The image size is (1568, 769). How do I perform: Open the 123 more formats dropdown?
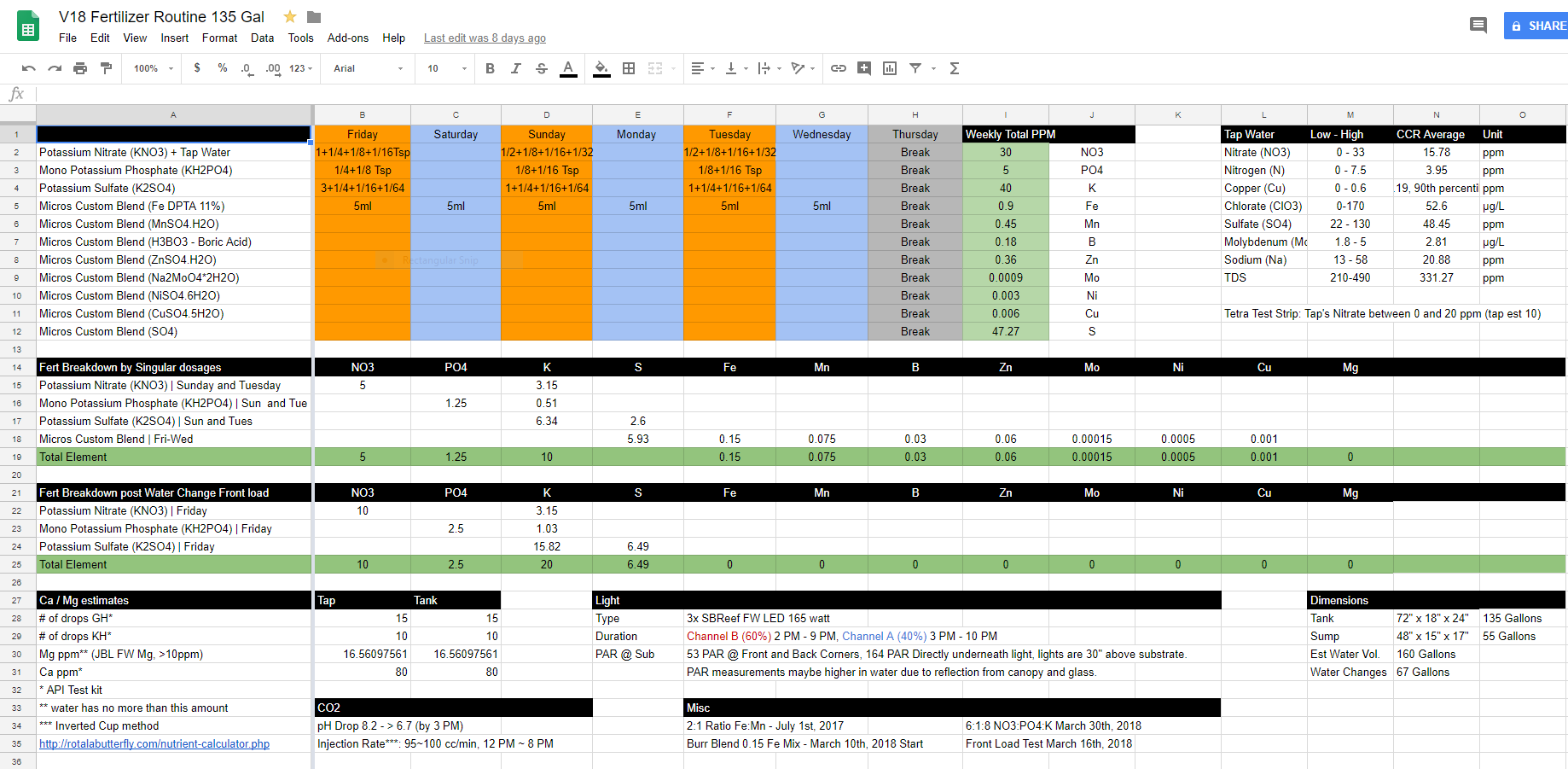[x=300, y=68]
